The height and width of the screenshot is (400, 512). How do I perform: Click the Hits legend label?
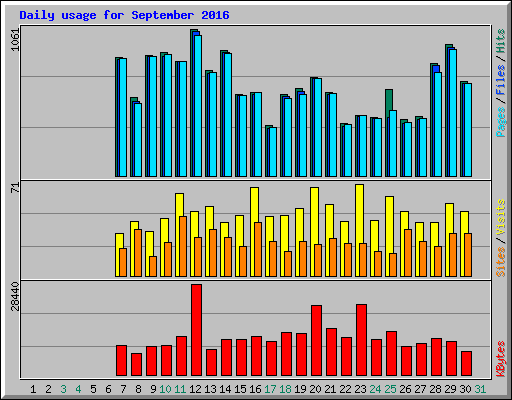[501, 41]
